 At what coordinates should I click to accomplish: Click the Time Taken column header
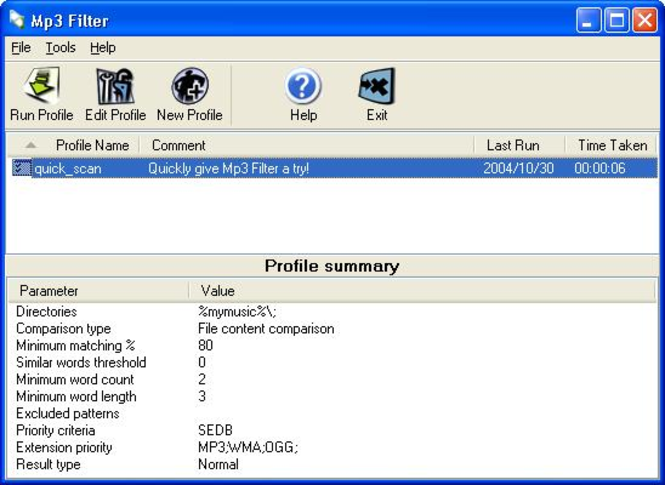[x=611, y=145]
